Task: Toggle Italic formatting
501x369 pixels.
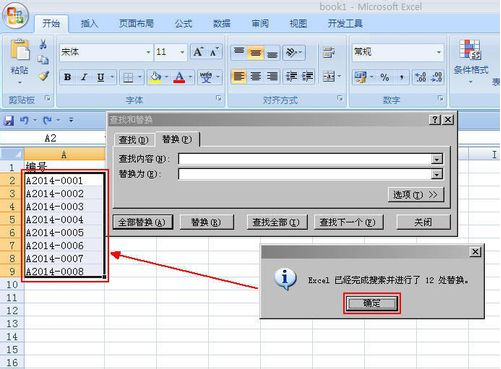Action: click(x=84, y=77)
